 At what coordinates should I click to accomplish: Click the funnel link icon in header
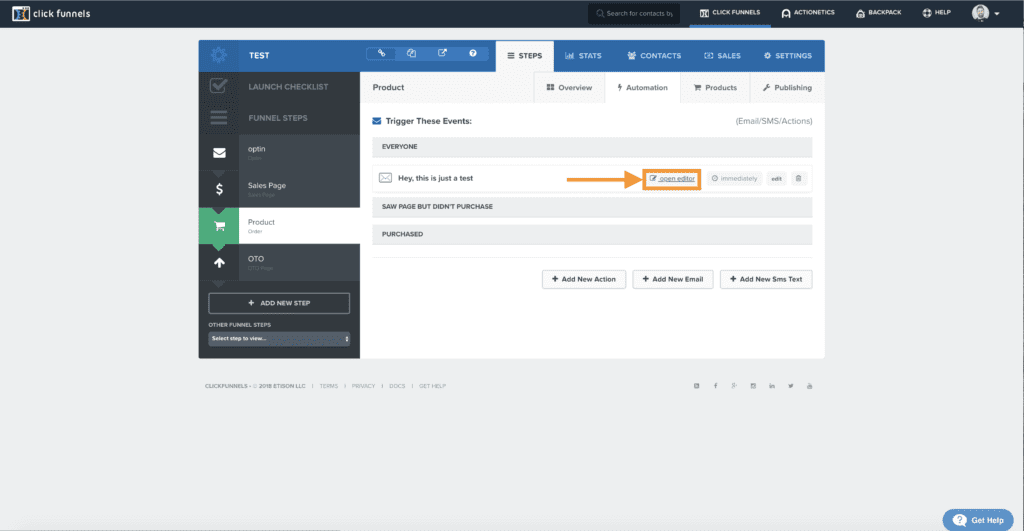[381, 54]
